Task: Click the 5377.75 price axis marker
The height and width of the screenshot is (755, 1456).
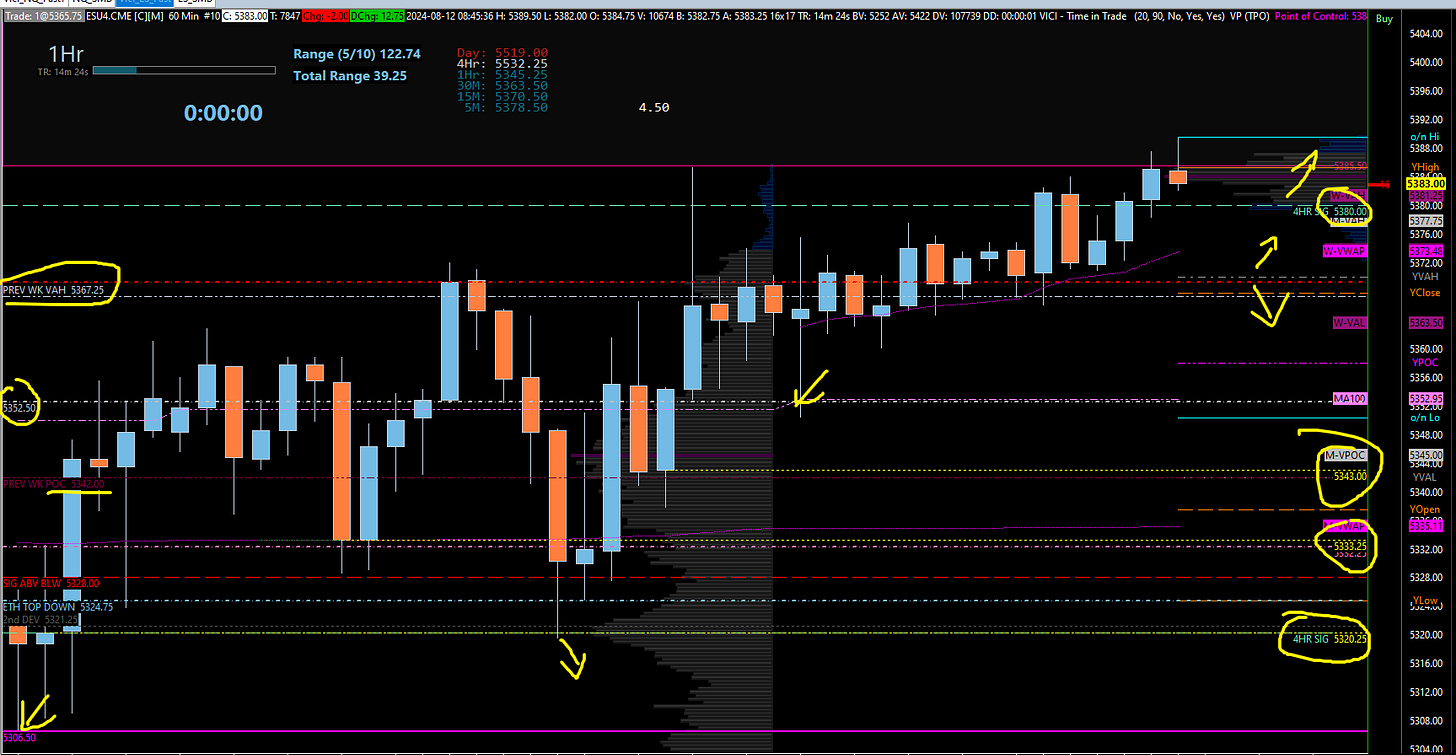Action: pyautogui.click(x=1426, y=221)
